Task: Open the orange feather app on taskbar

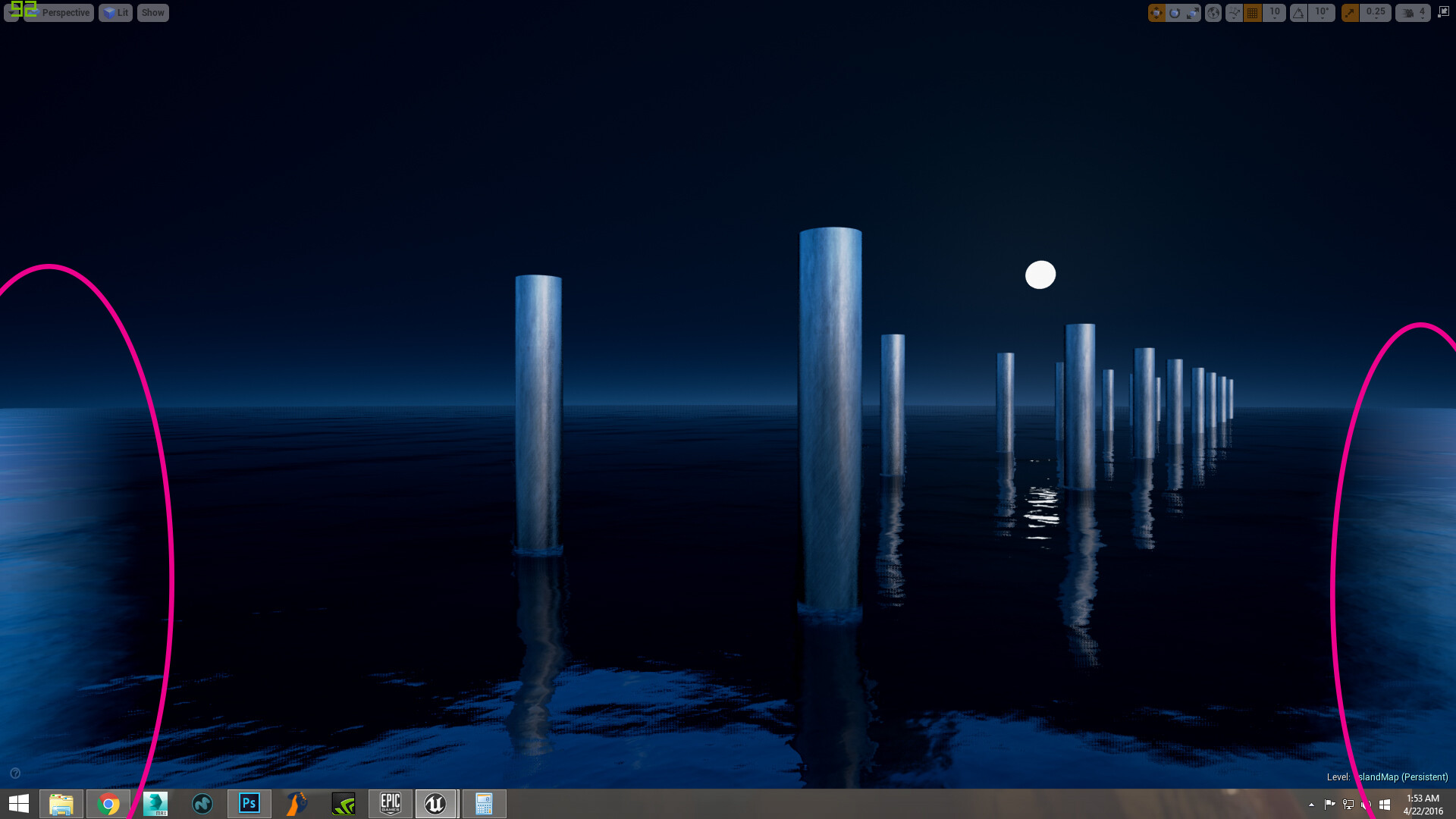Action: [x=297, y=804]
